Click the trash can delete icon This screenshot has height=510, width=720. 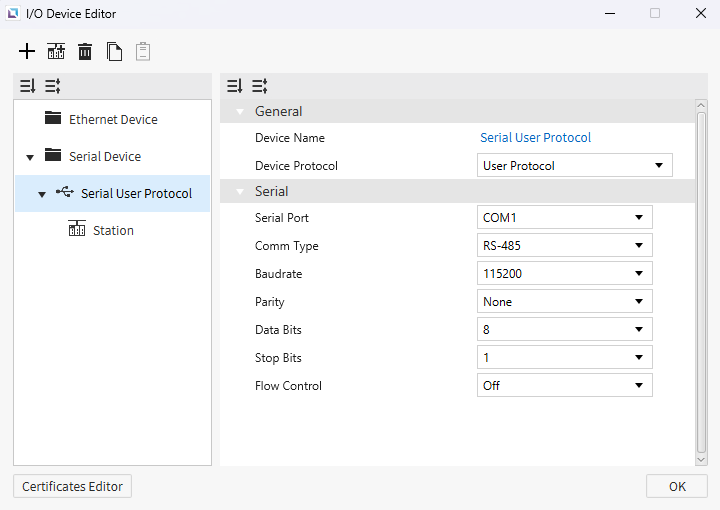coord(85,51)
